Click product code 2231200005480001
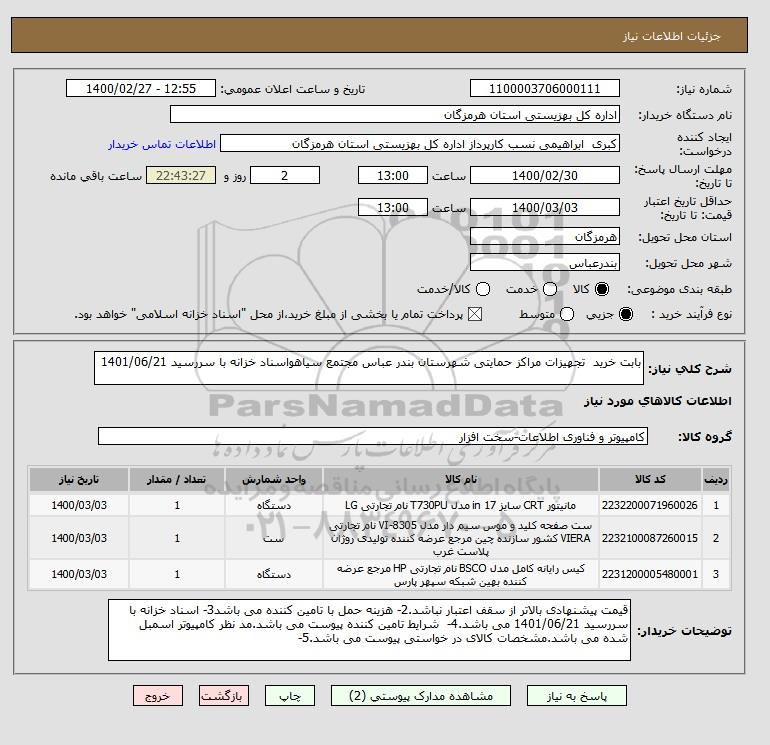Screen dimensions: 770x745 (650, 574)
